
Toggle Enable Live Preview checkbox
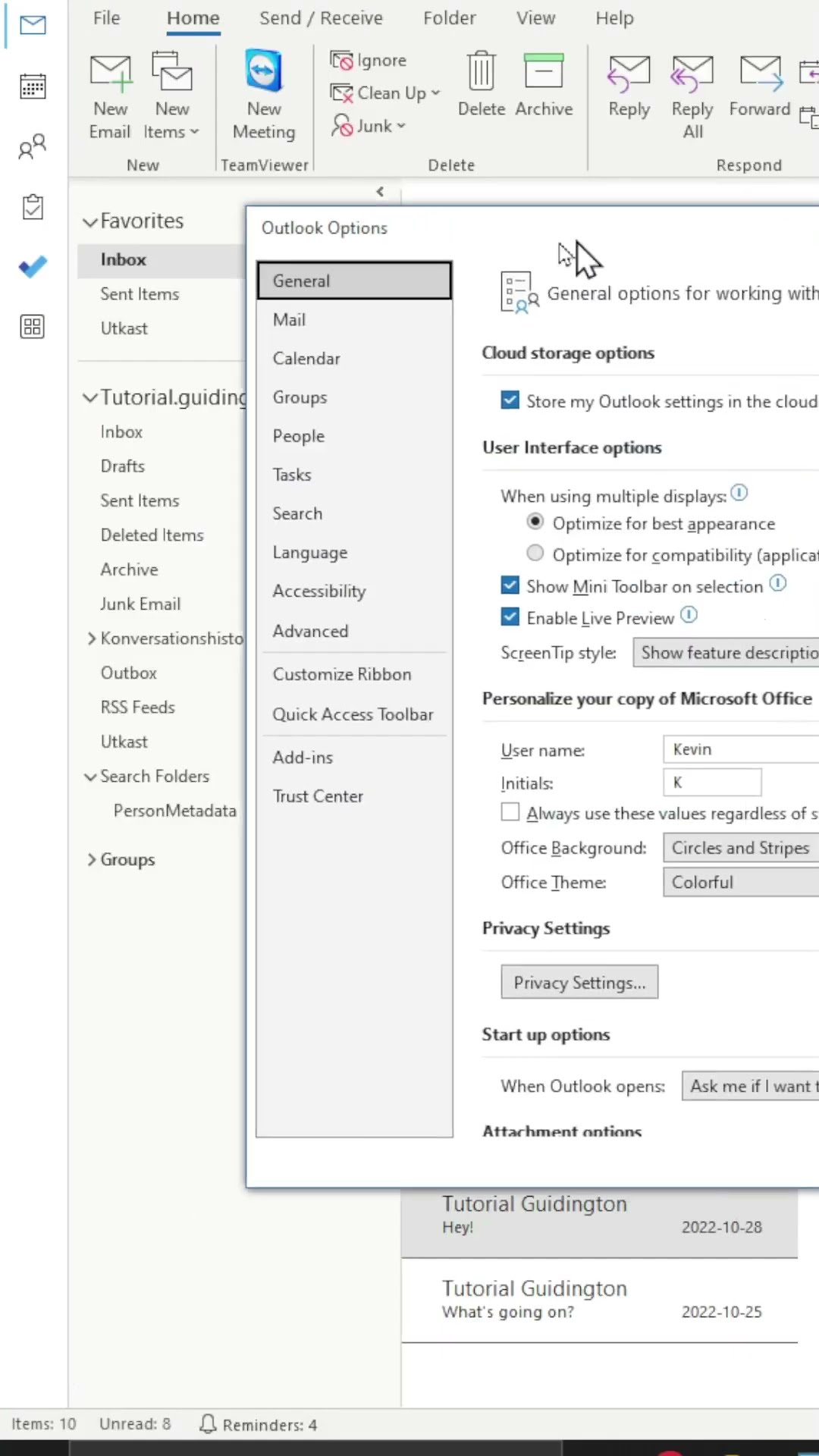point(510,617)
